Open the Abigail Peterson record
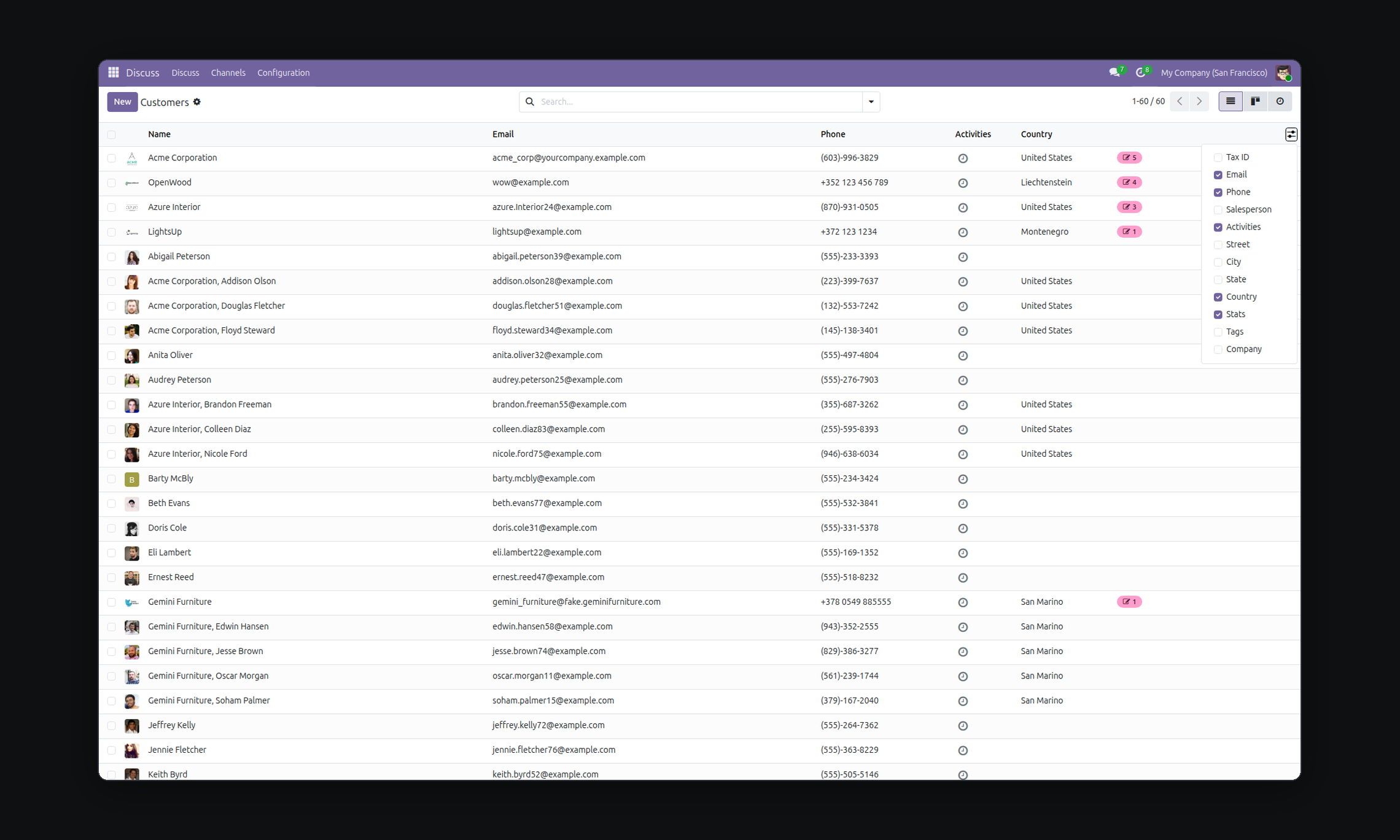 point(179,257)
